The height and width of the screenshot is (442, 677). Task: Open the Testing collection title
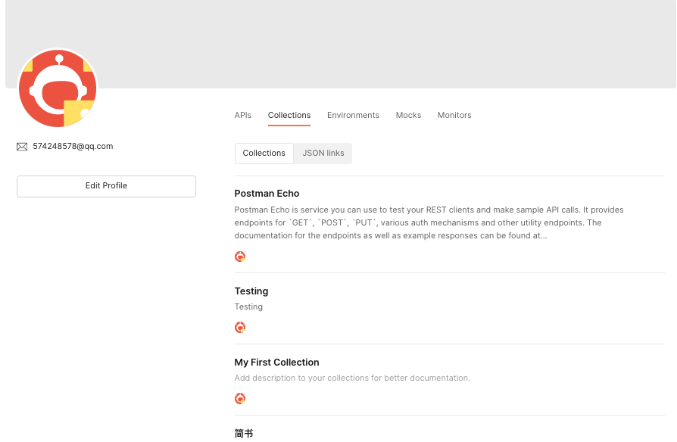(x=251, y=291)
